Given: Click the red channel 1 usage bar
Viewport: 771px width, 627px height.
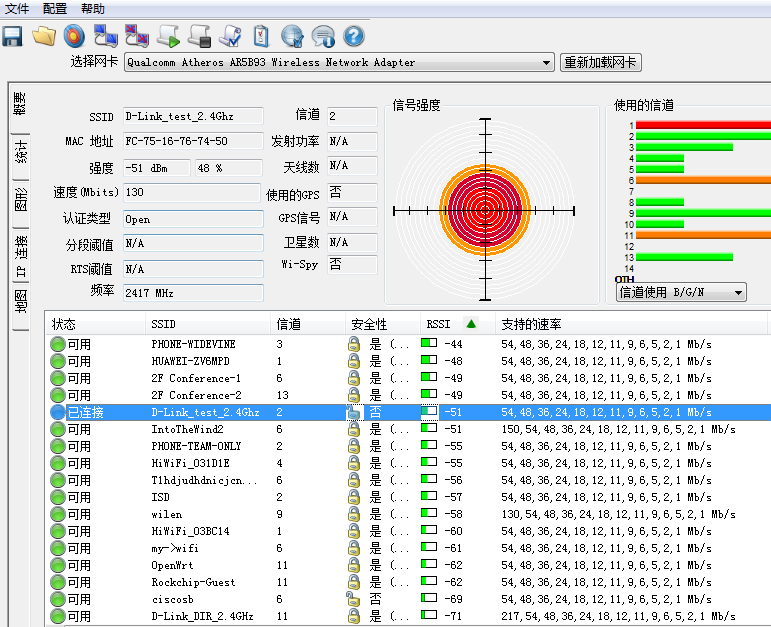Looking at the screenshot, I should (x=702, y=125).
